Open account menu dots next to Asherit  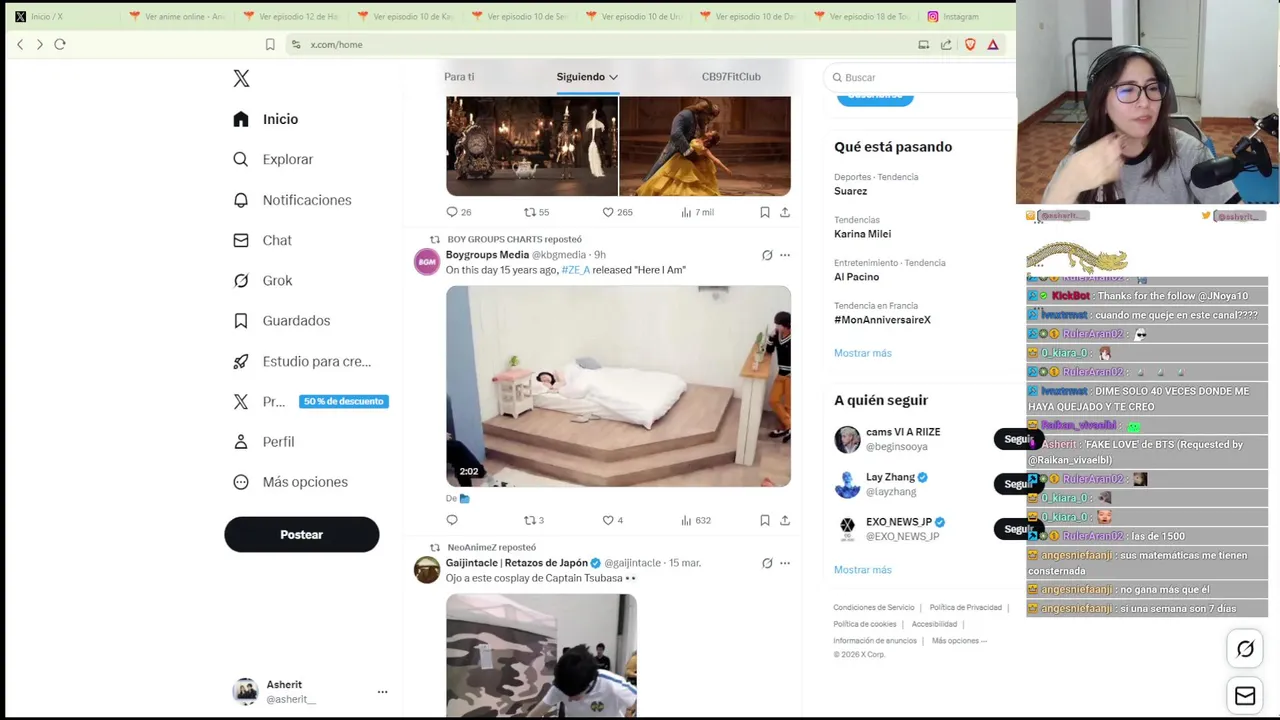(382, 692)
